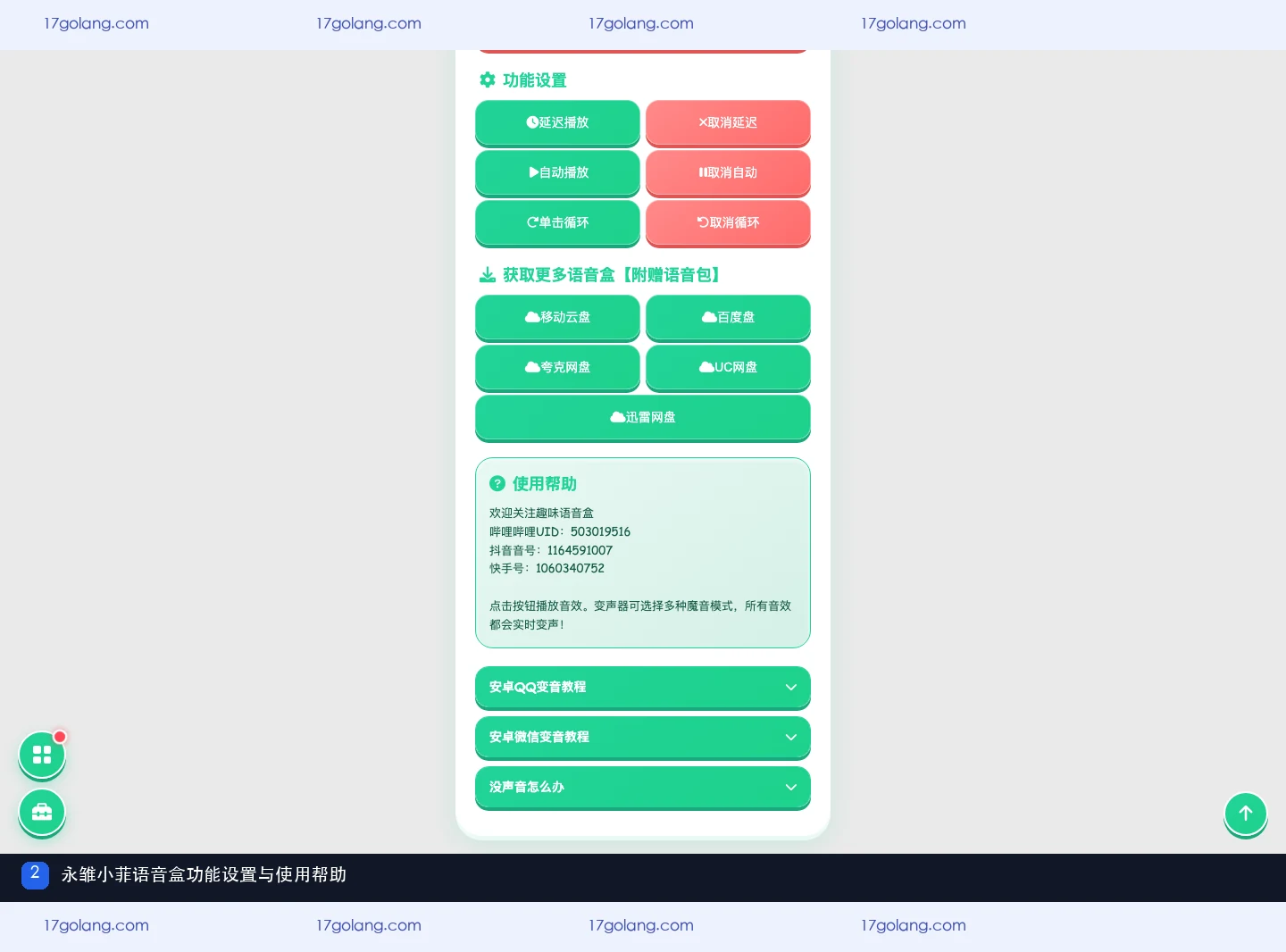Click 取消循环 to cancel looping

click(x=728, y=222)
